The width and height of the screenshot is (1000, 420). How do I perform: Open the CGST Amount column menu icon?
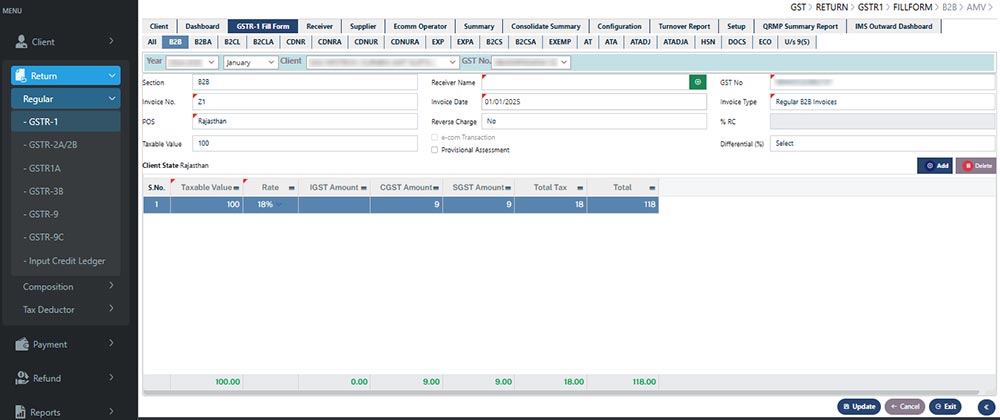[437, 187]
